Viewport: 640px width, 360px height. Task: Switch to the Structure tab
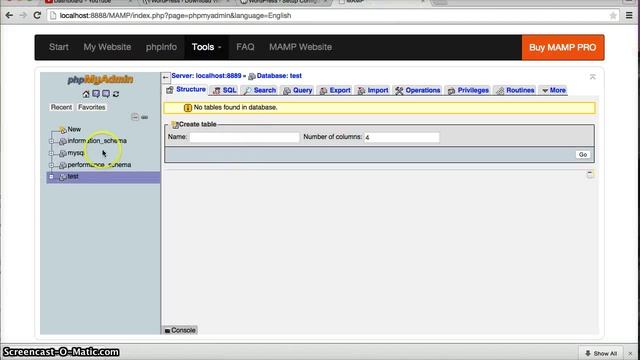[186, 90]
